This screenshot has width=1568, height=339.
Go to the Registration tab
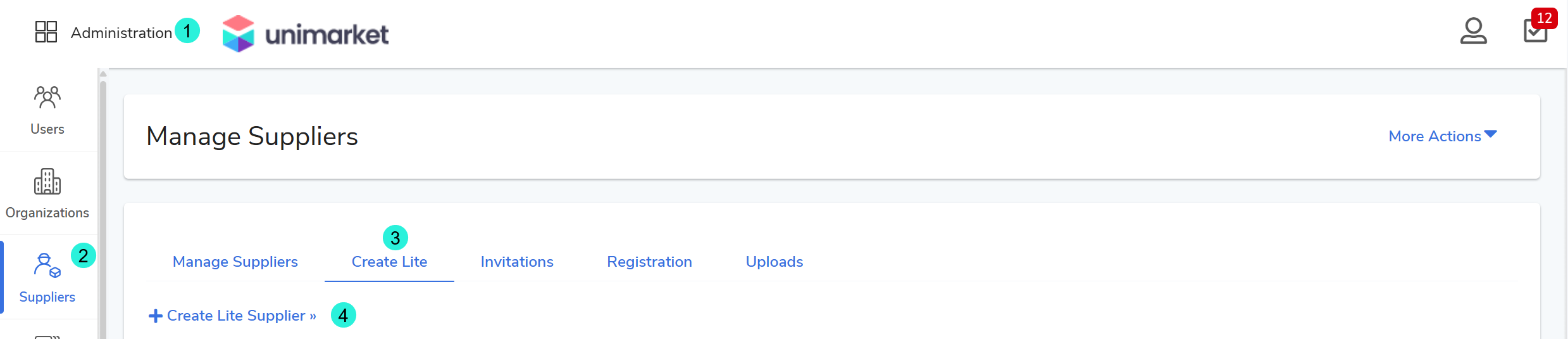click(649, 262)
